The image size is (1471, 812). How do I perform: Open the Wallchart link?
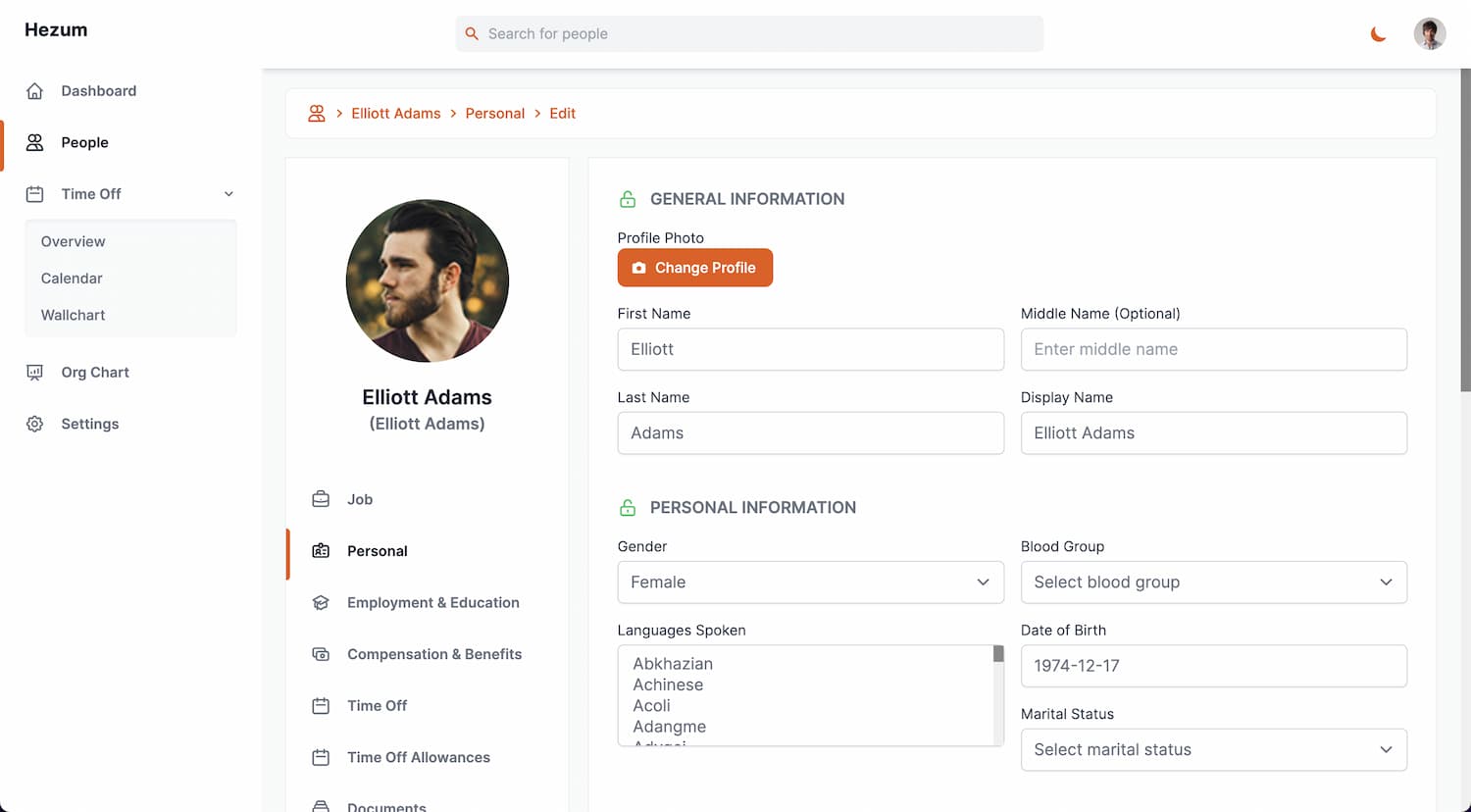click(x=73, y=315)
